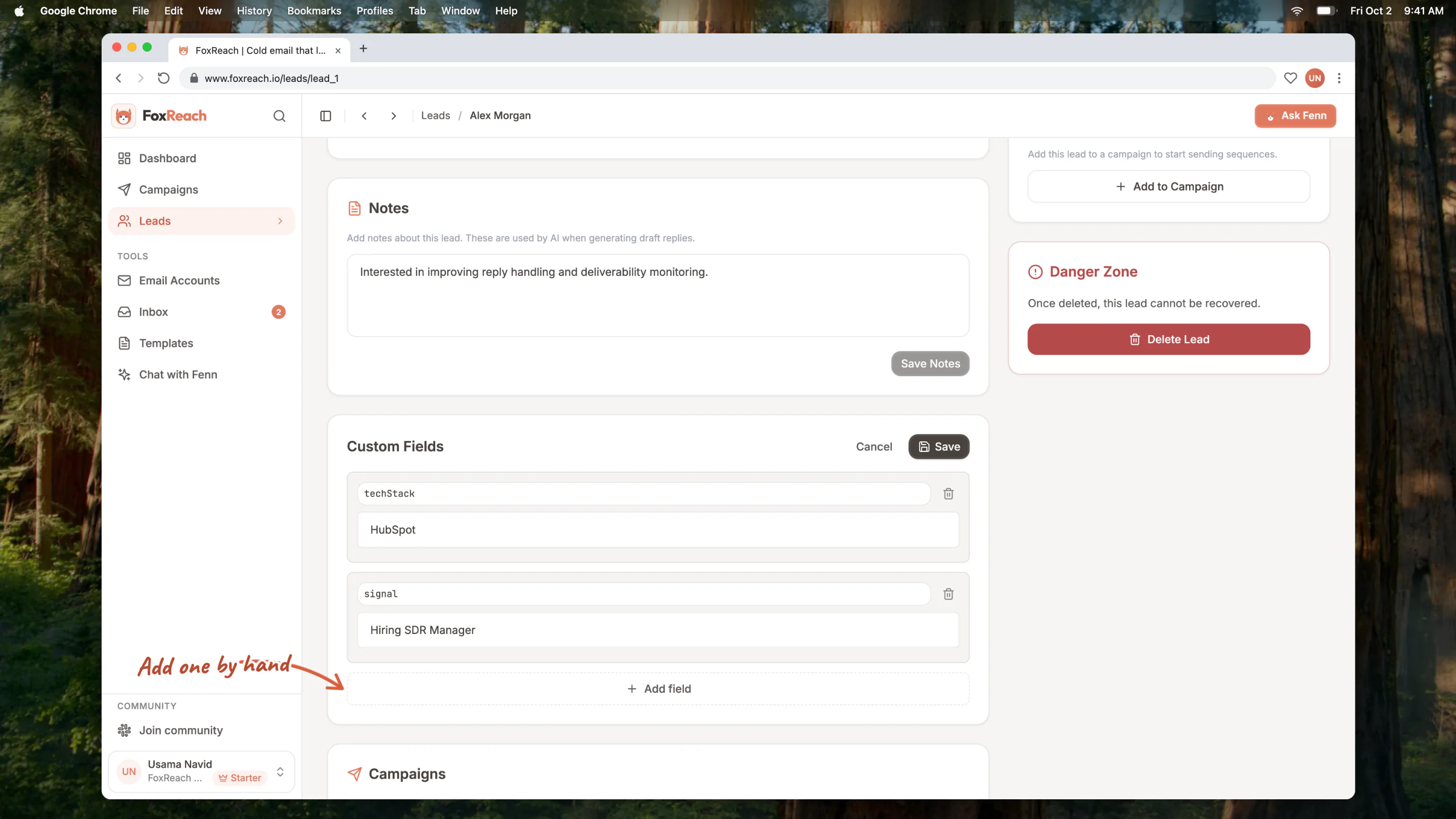This screenshot has height=819, width=1456.
Task: Click into the notes text area
Action: pyautogui.click(x=658, y=295)
